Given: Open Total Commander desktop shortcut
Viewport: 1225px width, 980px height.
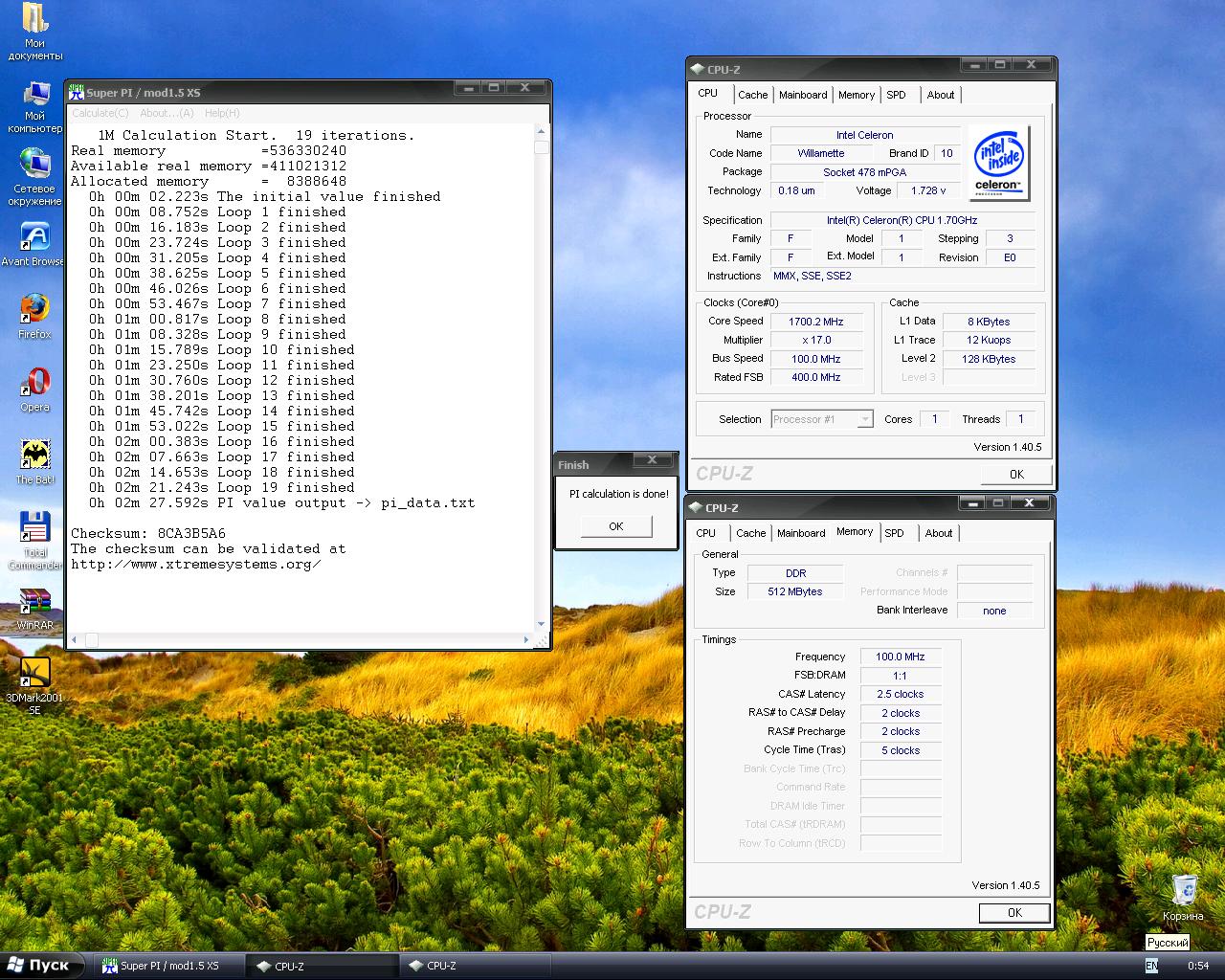Looking at the screenshot, I should (35, 542).
